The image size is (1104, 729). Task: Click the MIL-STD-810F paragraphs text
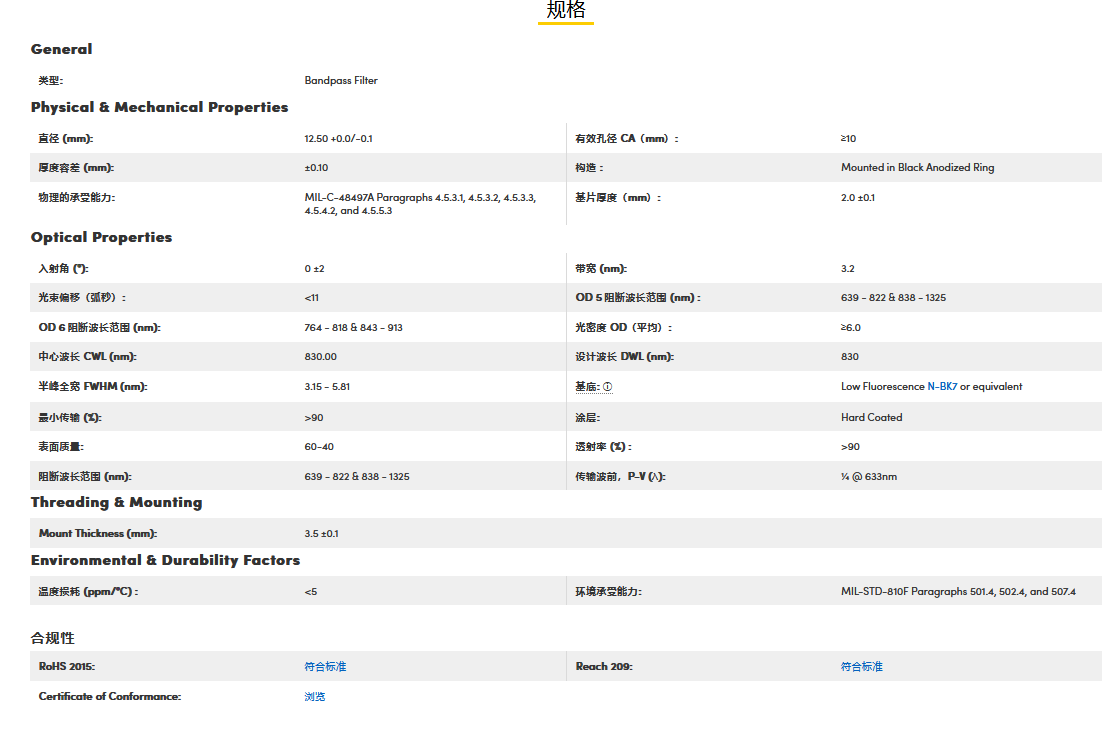(x=957, y=591)
